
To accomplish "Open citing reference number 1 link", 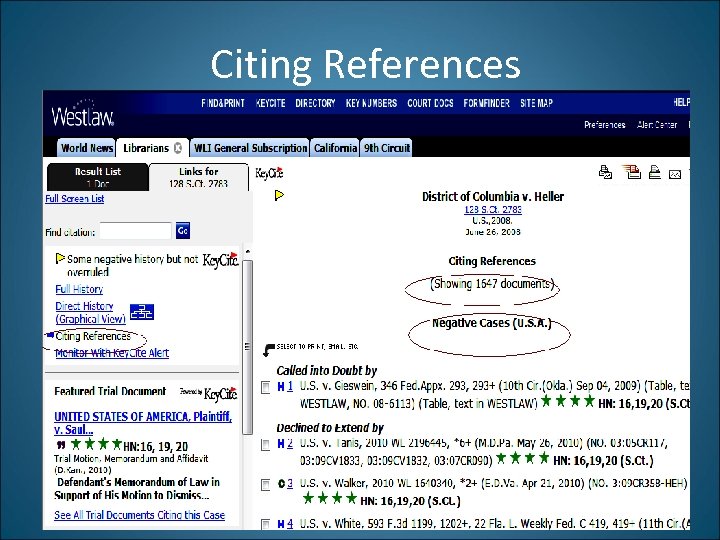I will coord(290,387).
